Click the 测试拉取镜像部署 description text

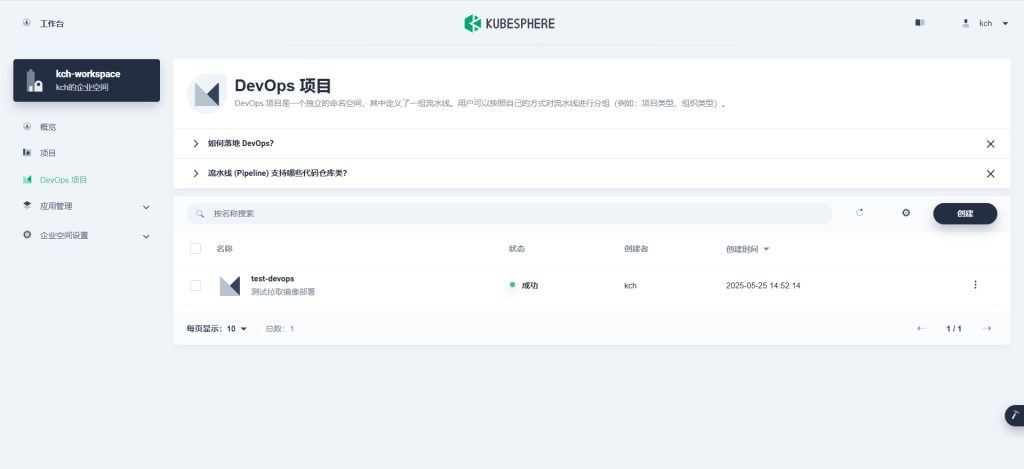pos(283,292)
